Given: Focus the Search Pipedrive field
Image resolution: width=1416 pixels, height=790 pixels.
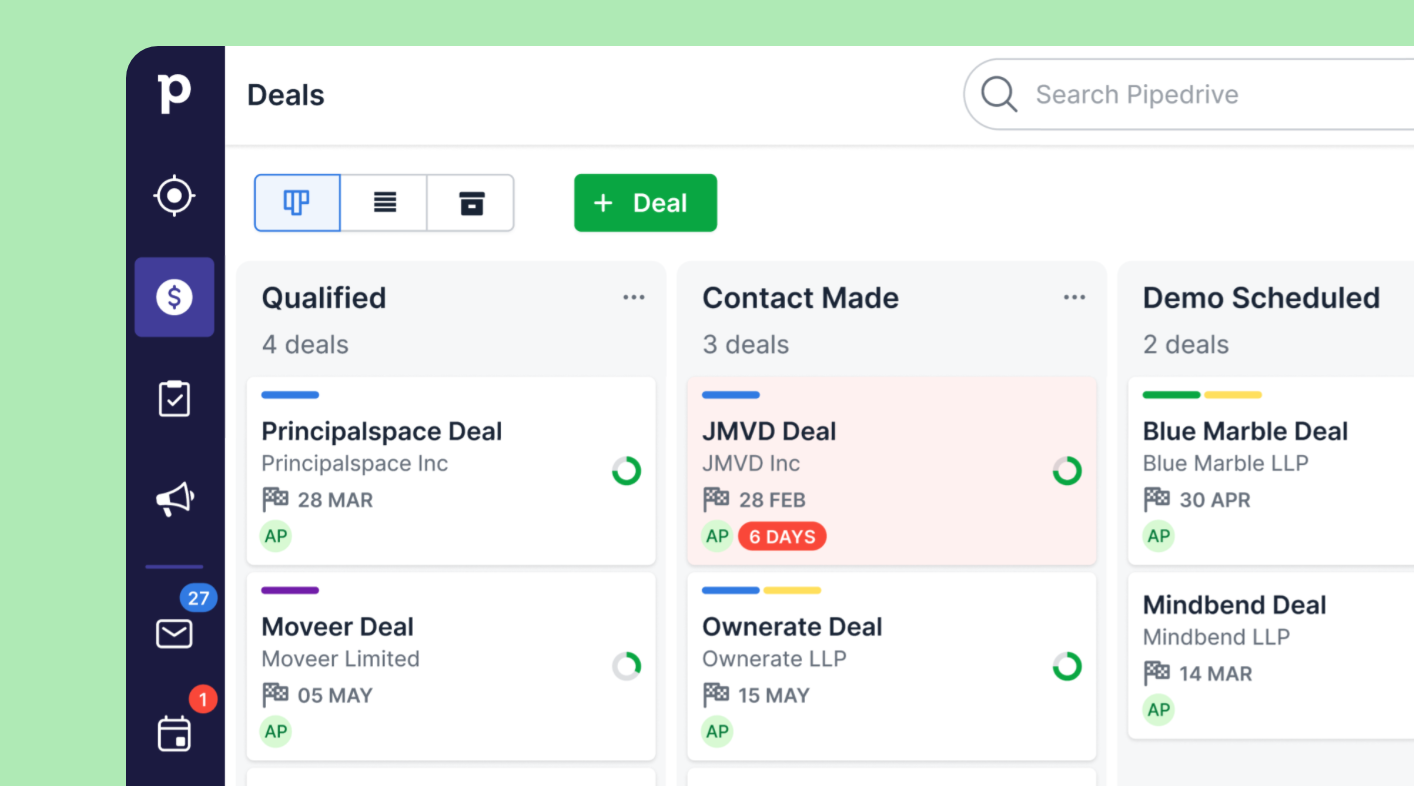Looking at the screenshot, I should 1190,95.
